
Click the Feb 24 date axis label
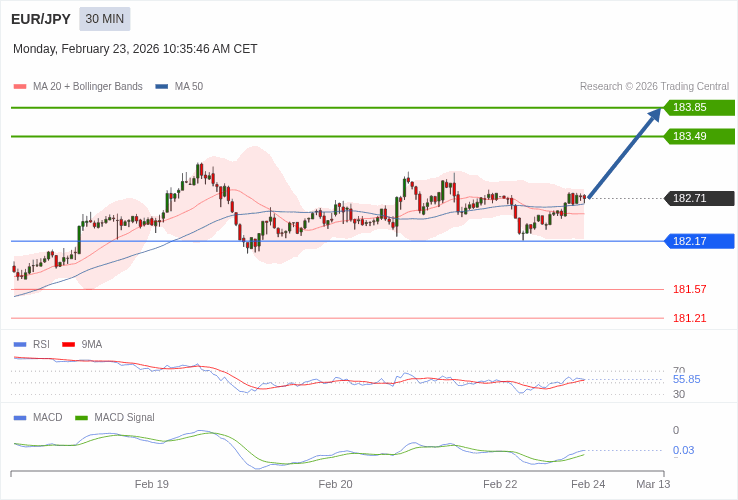click(x=588, y=484)
